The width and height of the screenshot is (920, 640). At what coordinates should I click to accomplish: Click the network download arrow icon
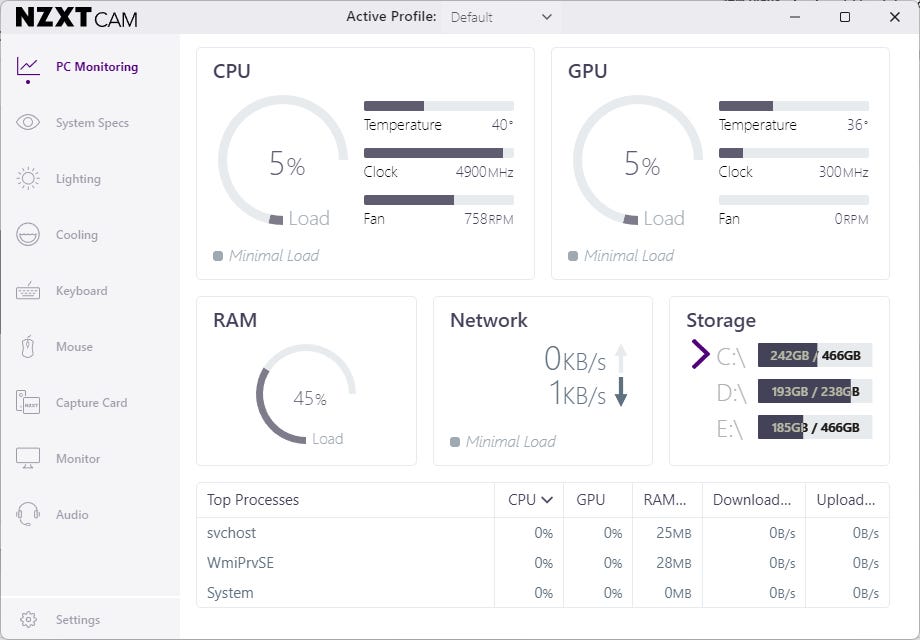(x=621, y=392)
